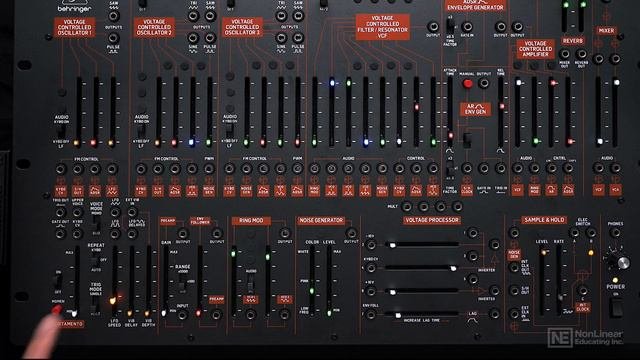Flip the VCO 2 audio/LF switch
The image size is (640, 360).
pyautogui.click(x=141, y=131)
